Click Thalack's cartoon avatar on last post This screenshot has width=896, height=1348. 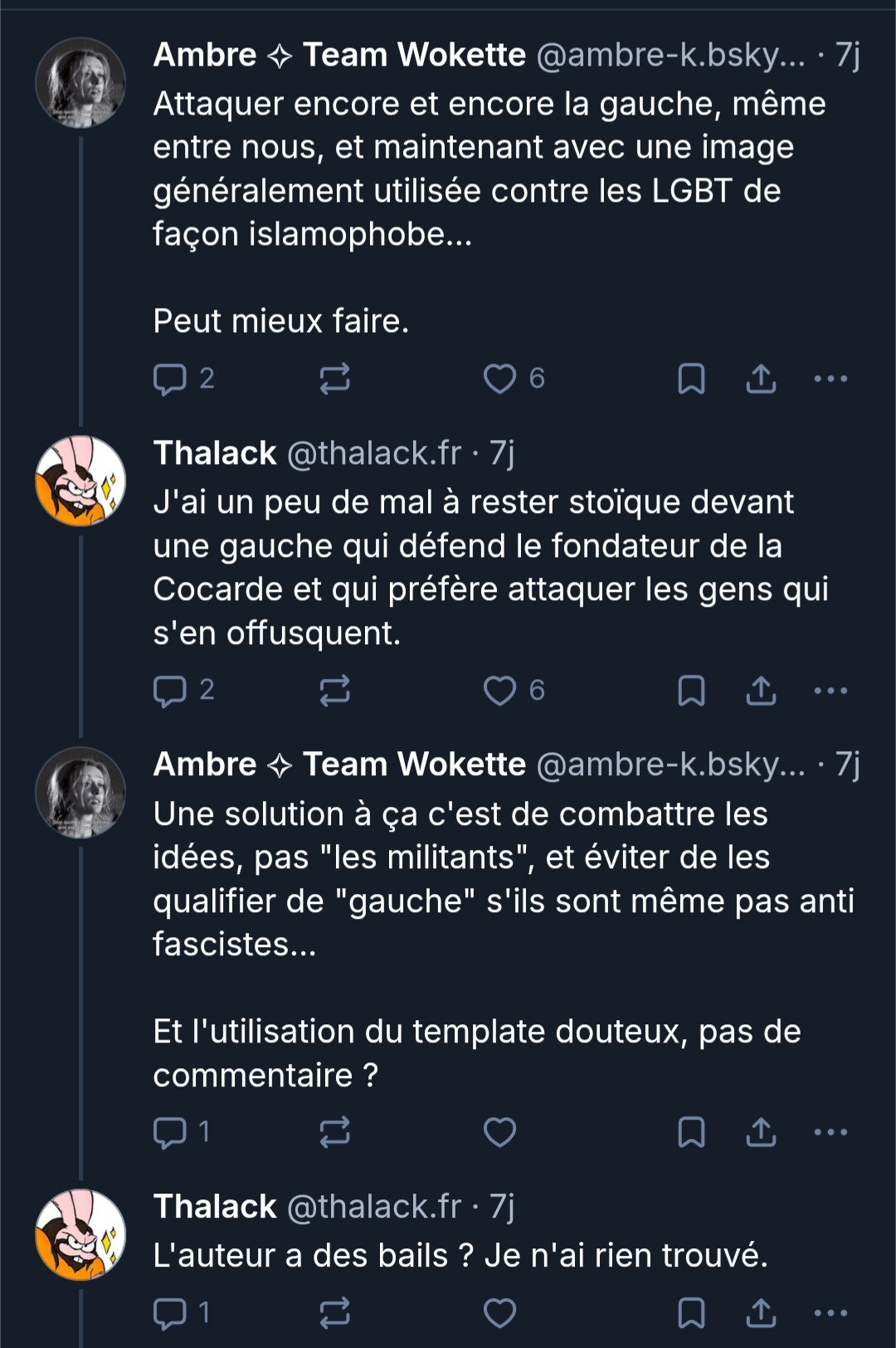coord(80,1234)
